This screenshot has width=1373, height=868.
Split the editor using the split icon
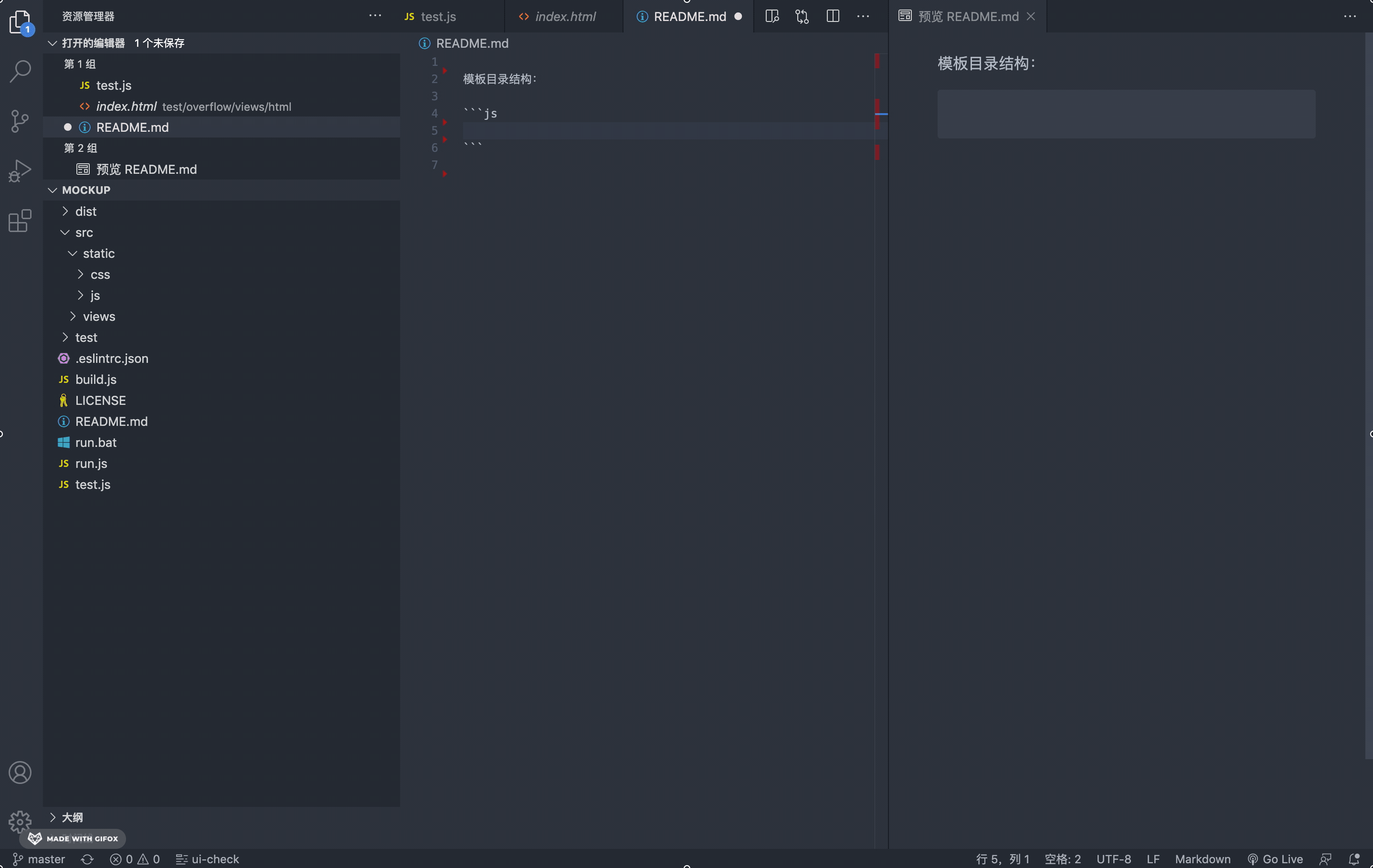click(833, 16)
